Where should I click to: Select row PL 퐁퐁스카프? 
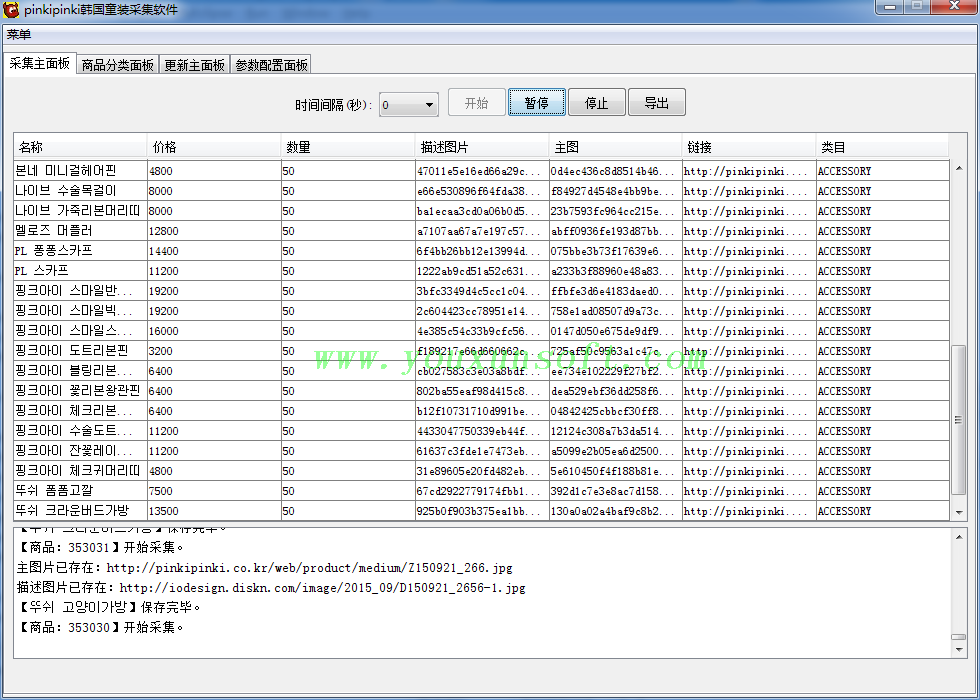pos(481,251)
